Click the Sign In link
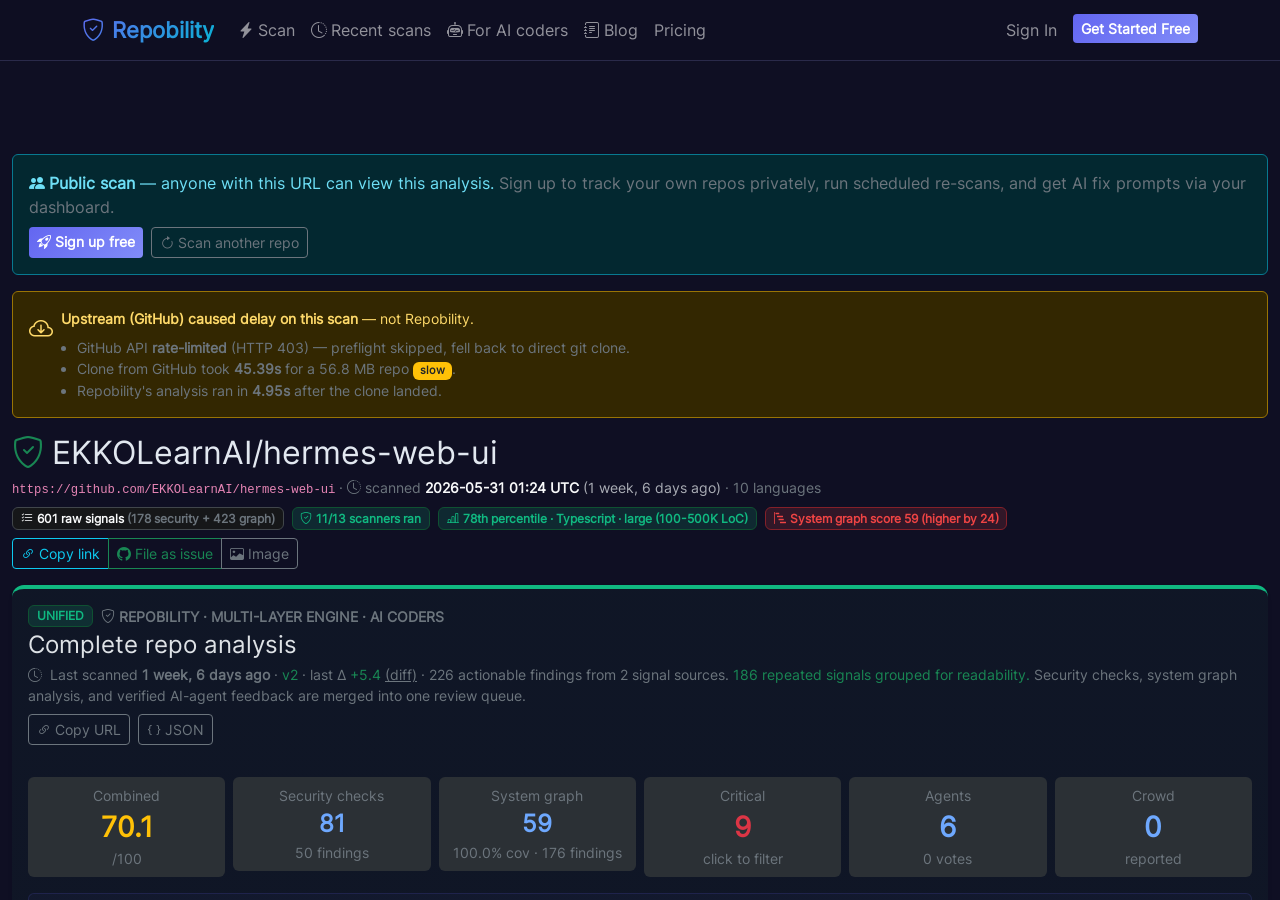This screenshot has width=1280, height=900. click(1031, 30)
